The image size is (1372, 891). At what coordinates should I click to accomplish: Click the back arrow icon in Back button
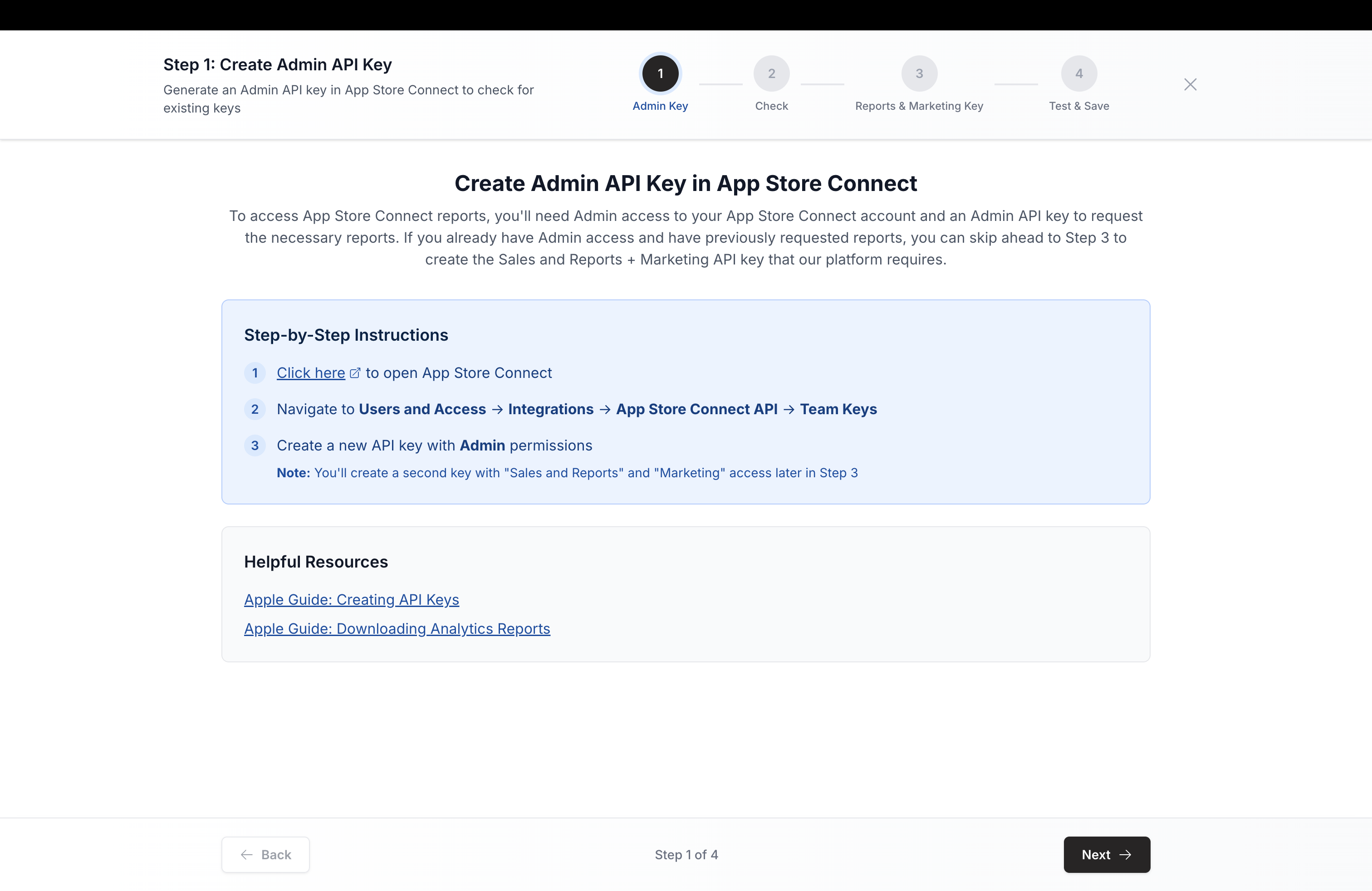click(x=247, y=855)
